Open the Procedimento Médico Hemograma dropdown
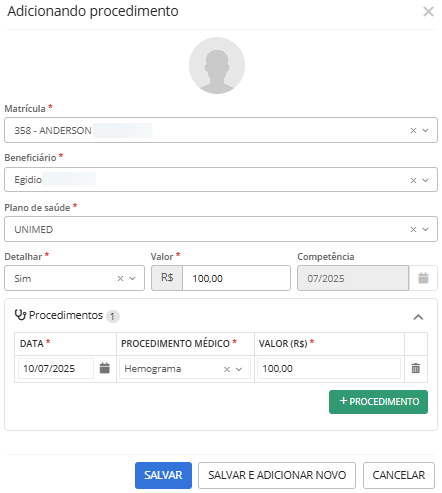This screenshot has height=493, width=442. [x=239, y=369]
